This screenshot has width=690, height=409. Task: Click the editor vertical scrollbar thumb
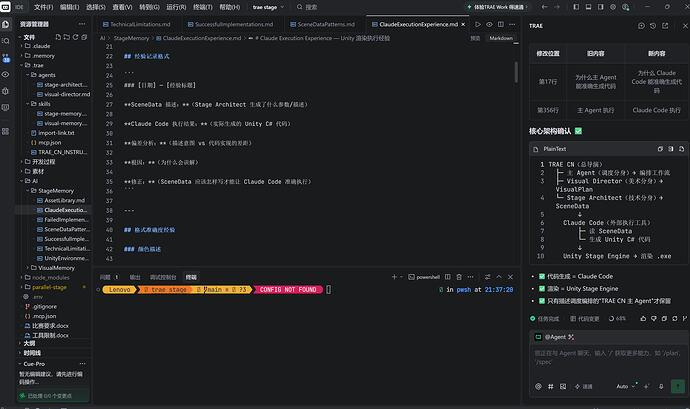coord(516,72)
